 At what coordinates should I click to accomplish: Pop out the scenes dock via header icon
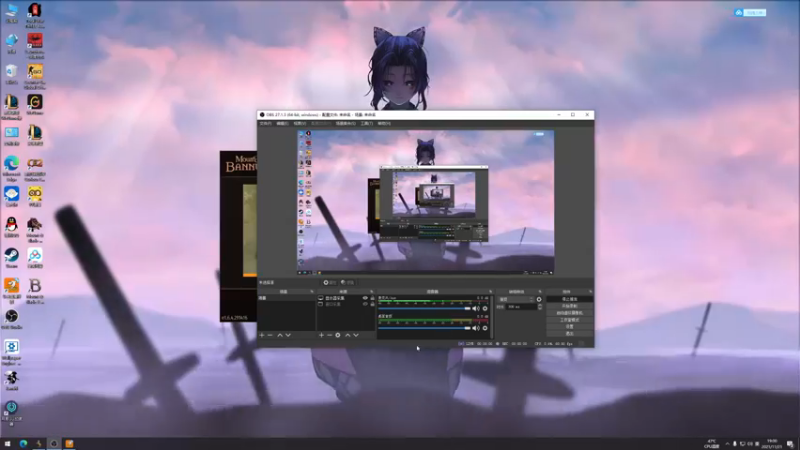click(312, 292)
